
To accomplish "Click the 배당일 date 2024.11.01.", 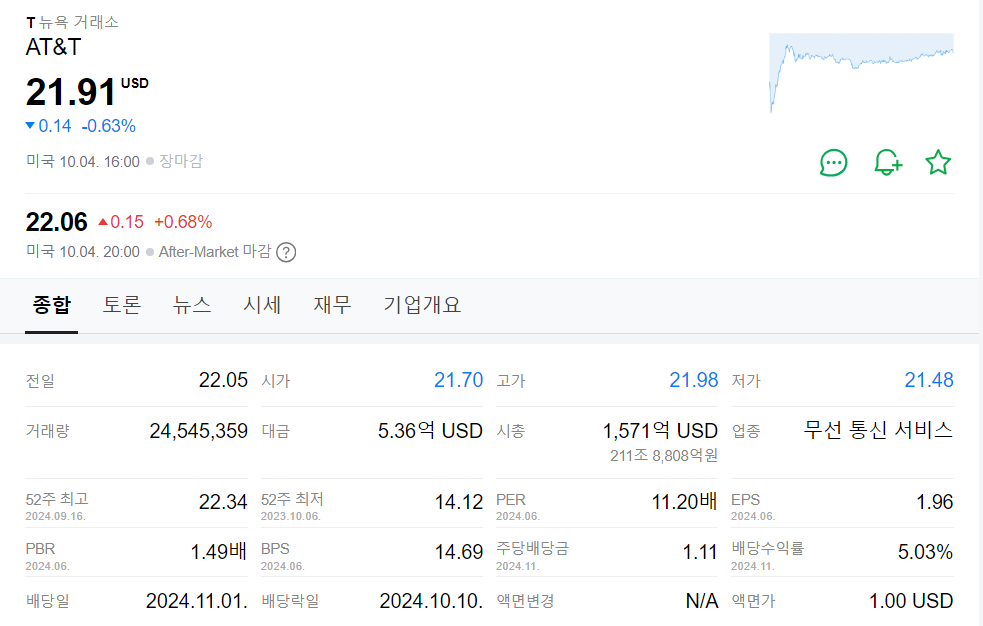I will 197,601.
